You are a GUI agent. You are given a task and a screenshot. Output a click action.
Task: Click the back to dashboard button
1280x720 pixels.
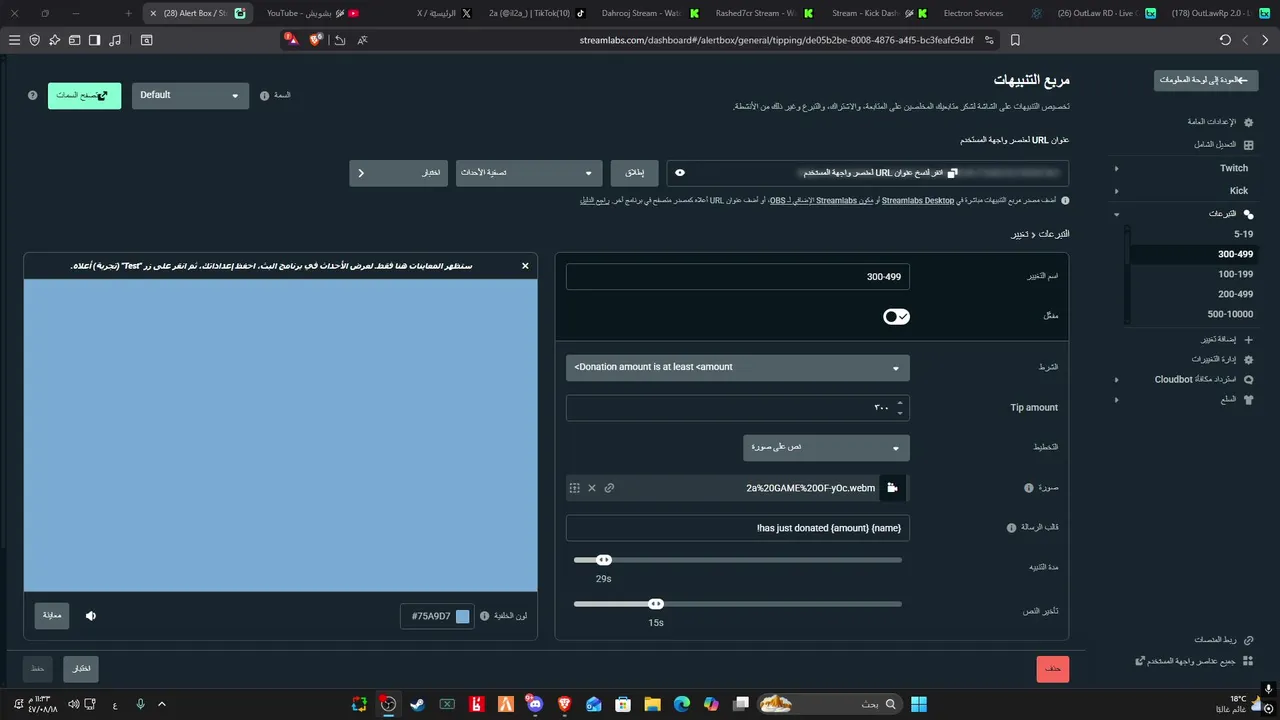pyautogui.click(x=1206, y=80)
